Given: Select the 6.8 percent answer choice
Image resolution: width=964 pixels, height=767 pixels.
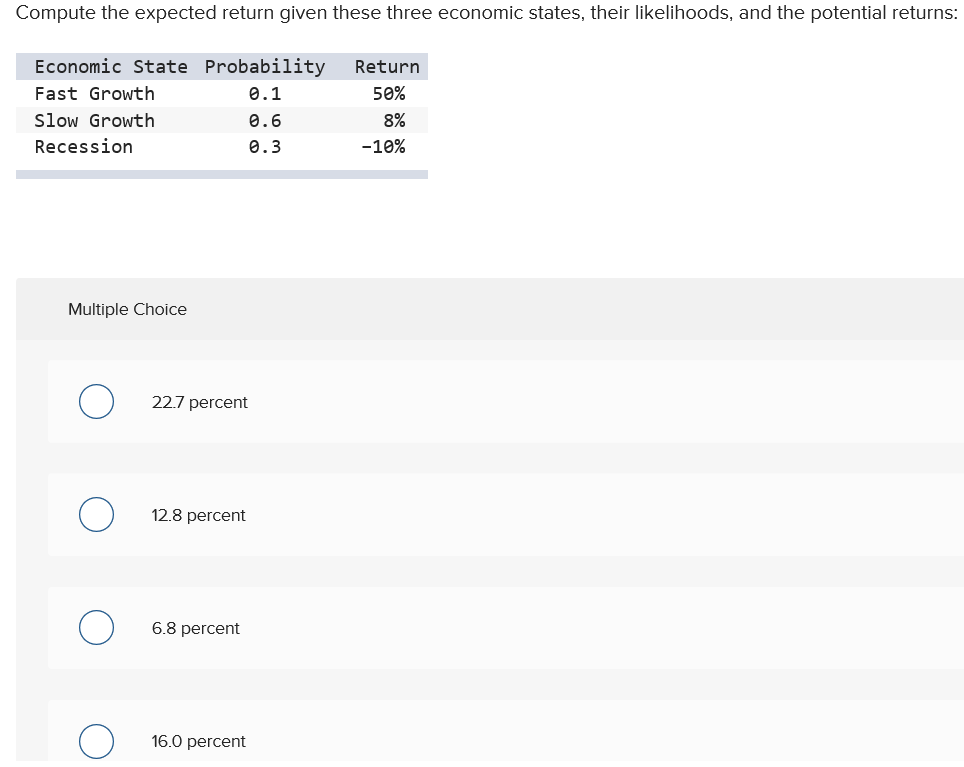Looking at the screenshot, I should coord(96,627).
